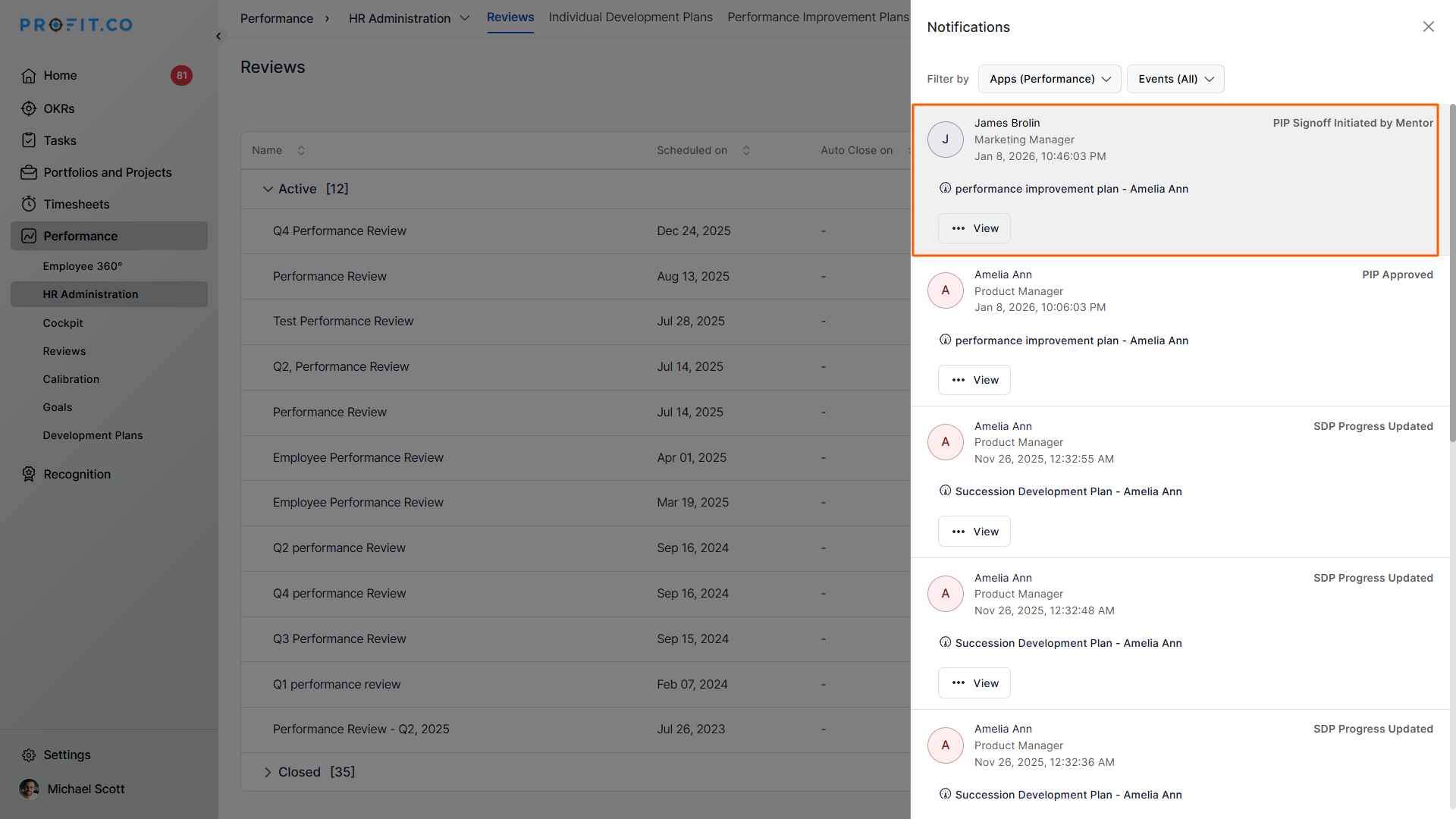Open Recognition via its badge icon
Screen dimensions: 1456x819
[29, 474]
